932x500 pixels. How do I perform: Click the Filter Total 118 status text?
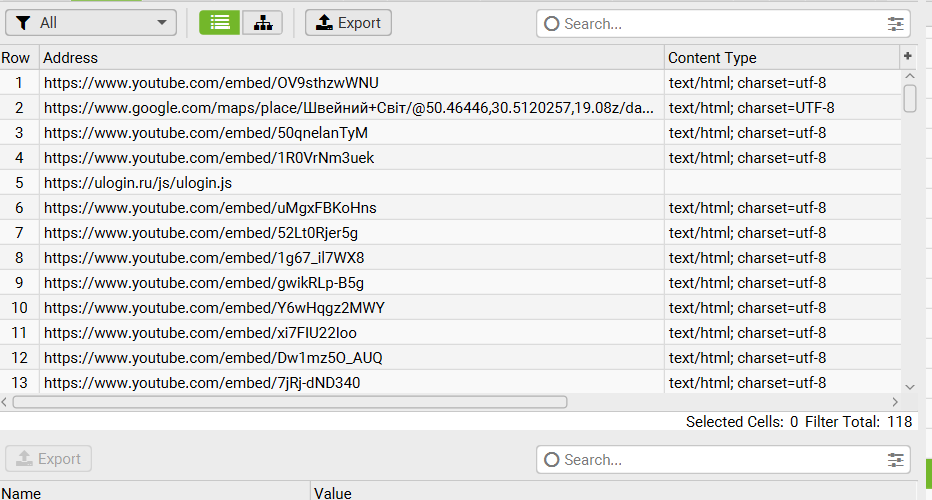[858, 422]
